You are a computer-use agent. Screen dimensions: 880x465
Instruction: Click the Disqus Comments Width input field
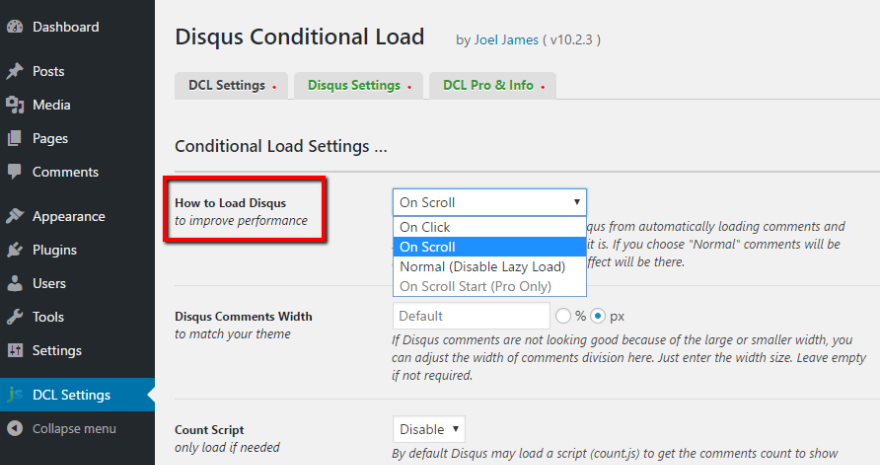(x=471, y=316)
